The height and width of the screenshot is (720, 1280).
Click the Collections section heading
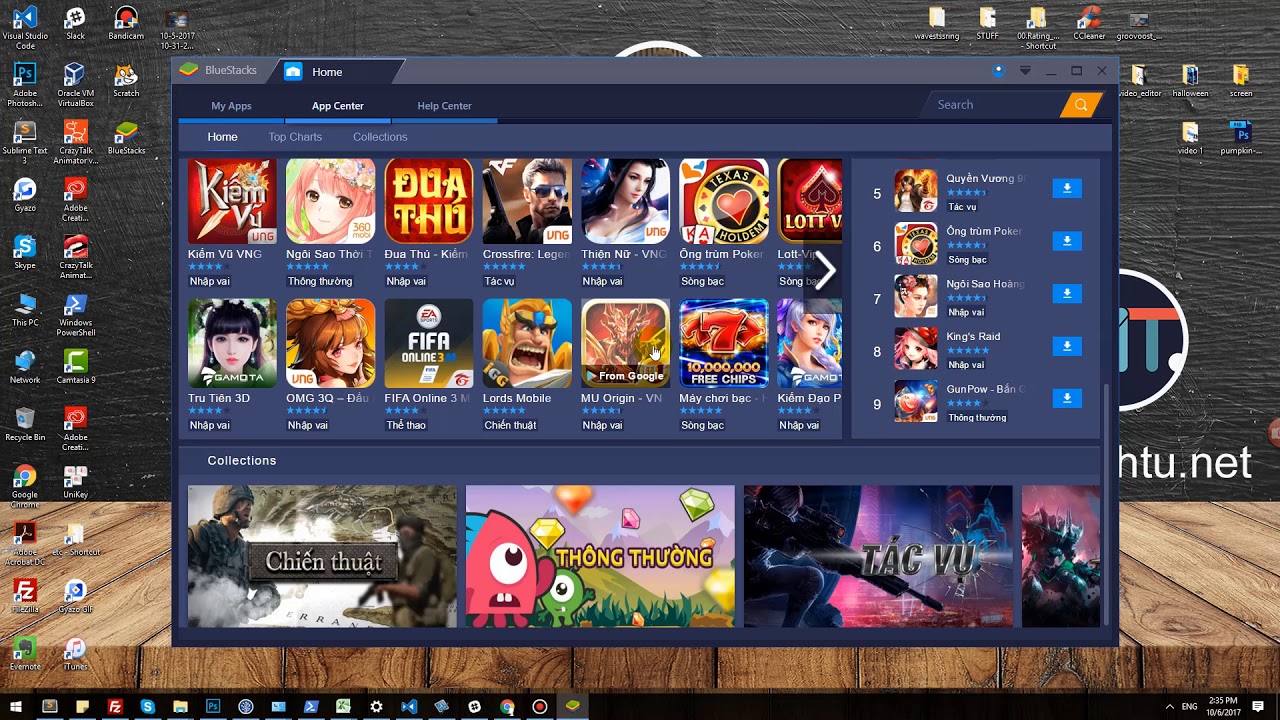click(x=242, y=460)
